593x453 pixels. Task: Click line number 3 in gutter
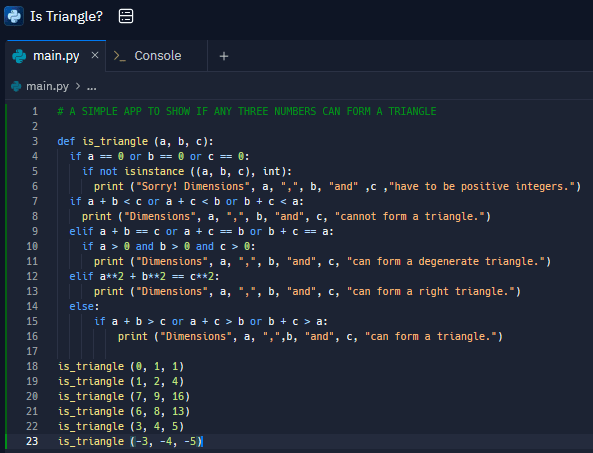click(x=35, y=141)
